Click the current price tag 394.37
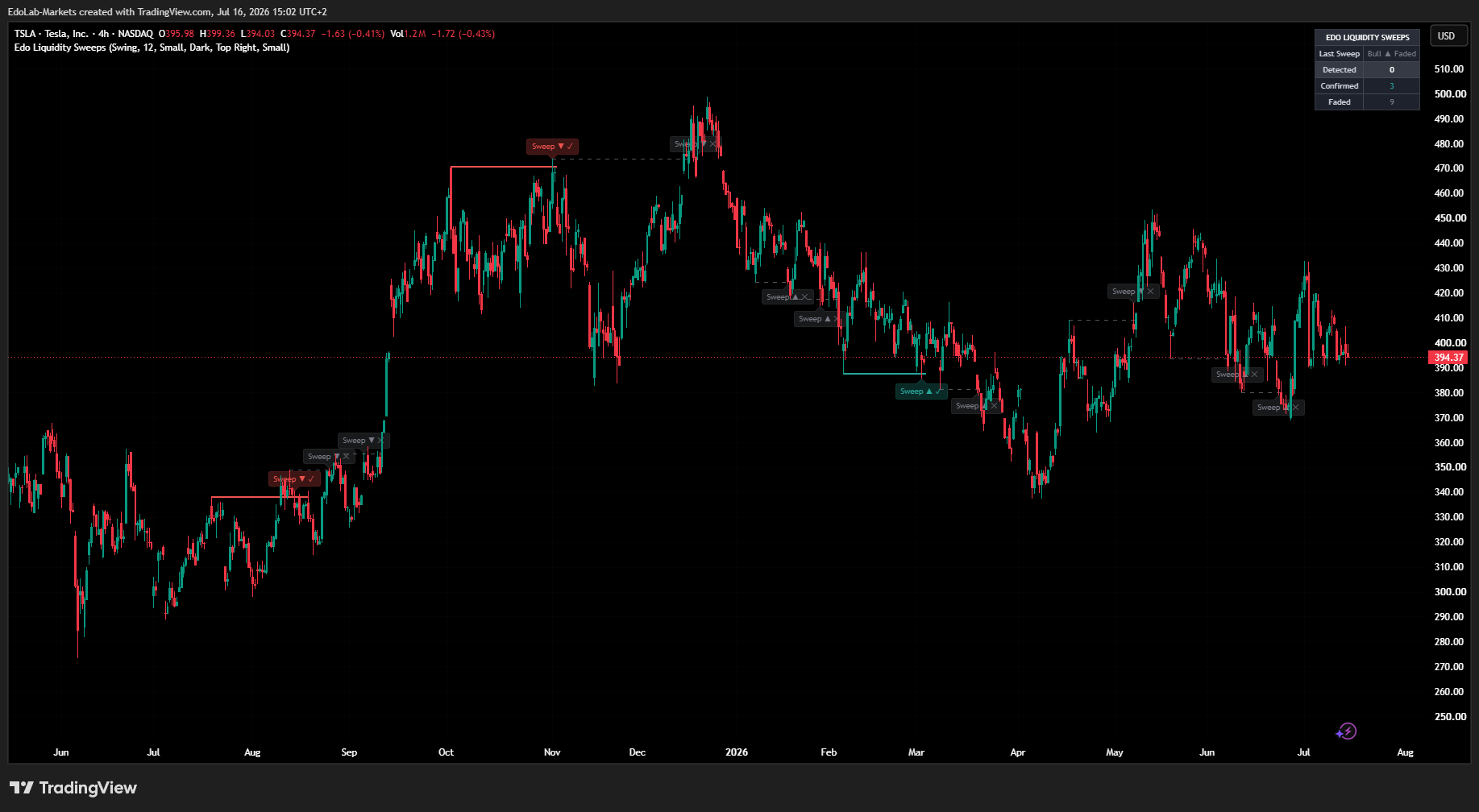This screenshot has width=1479, height=812. [1448, 358]
